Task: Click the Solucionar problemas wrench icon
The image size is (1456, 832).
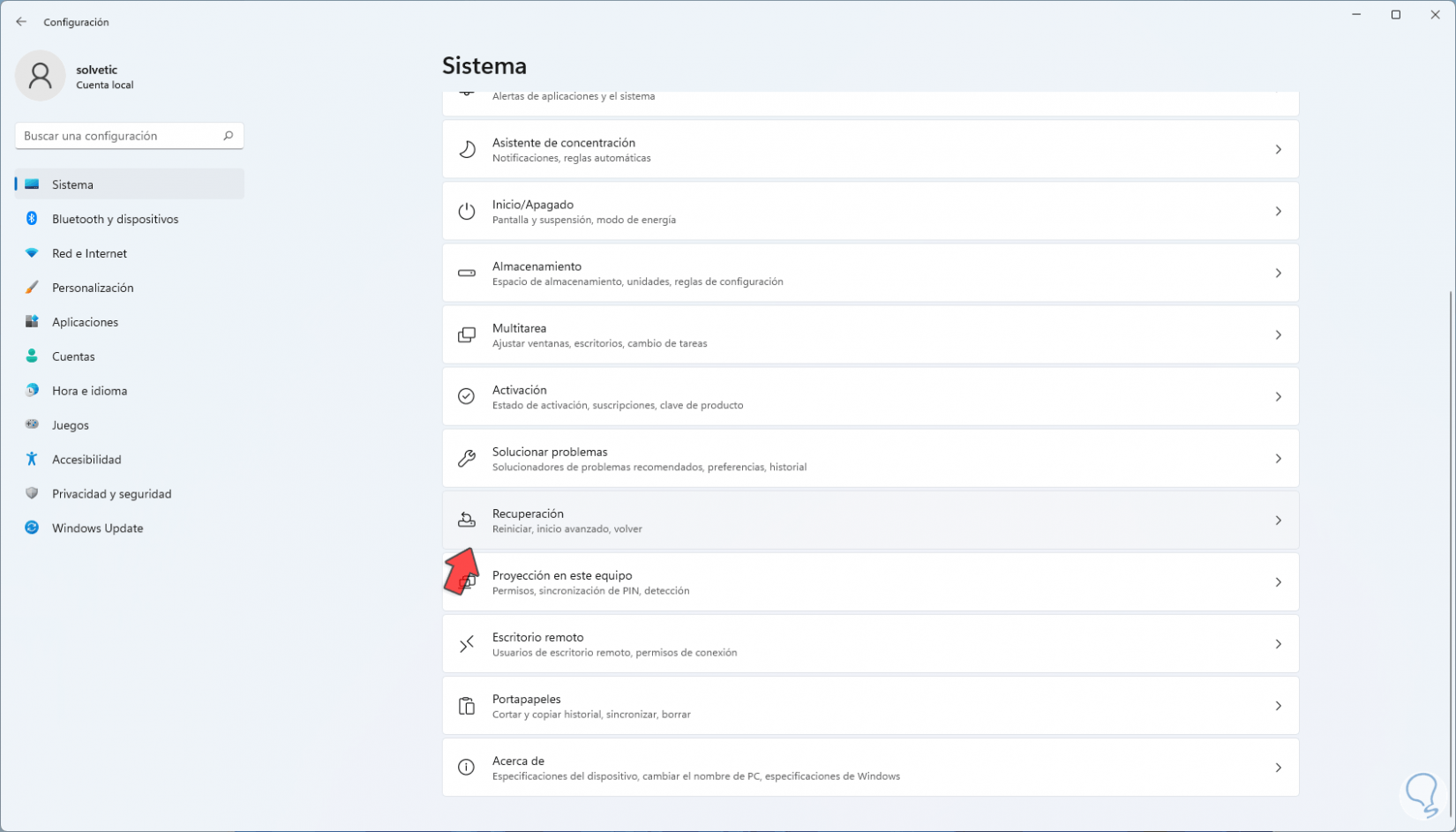Action: point(467,459)
